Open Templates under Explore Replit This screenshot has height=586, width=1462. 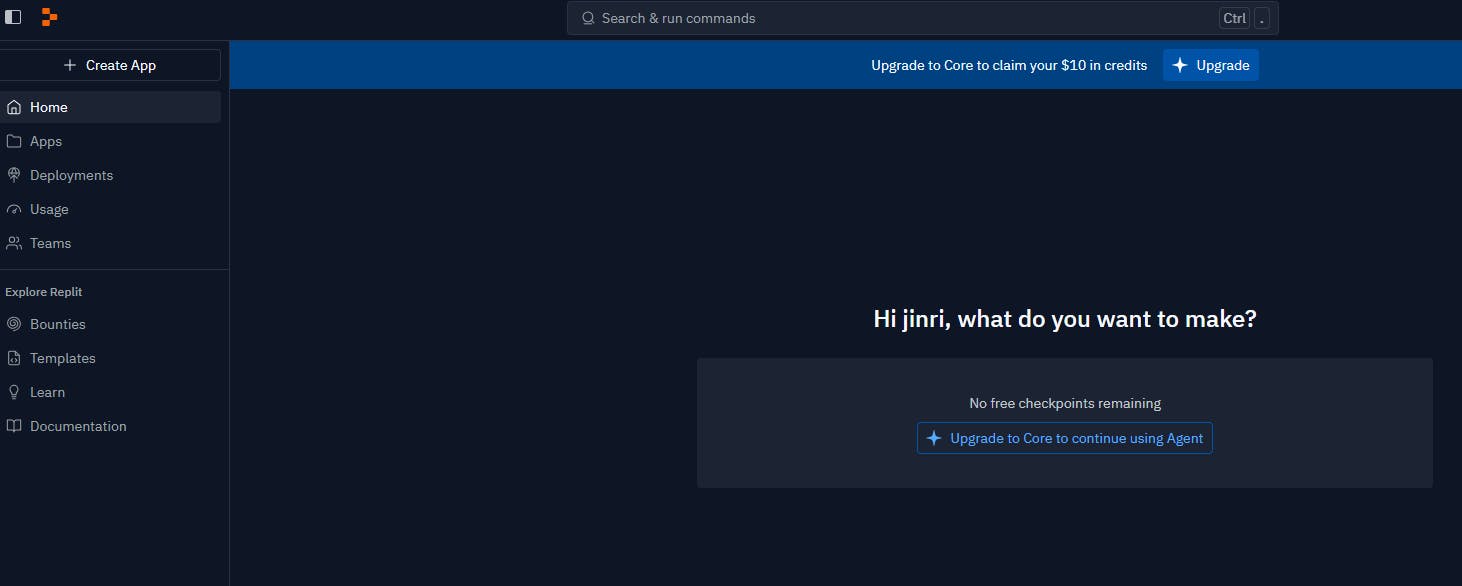(110, 358)
